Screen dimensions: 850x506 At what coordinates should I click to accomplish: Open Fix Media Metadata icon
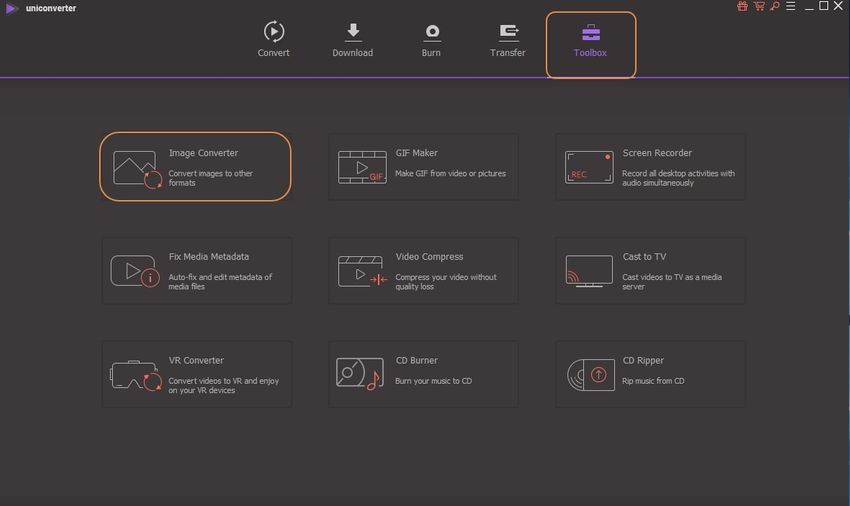[136, 271]
